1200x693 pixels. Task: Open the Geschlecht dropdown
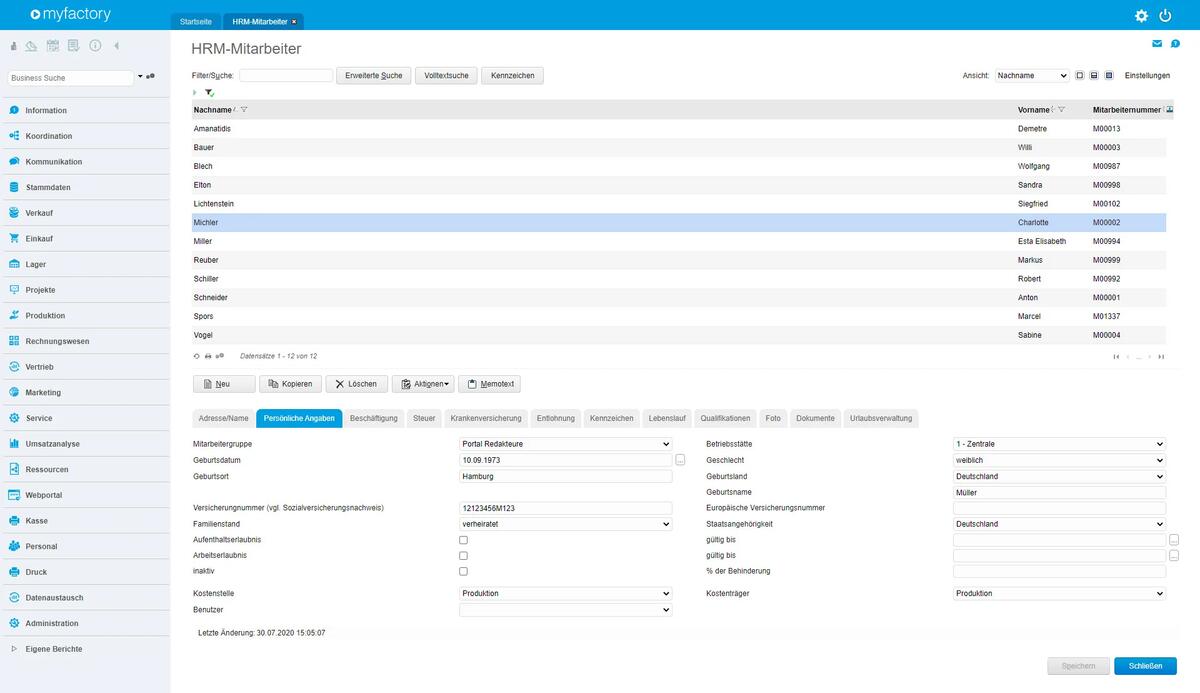pyautogui.click(x=1059, y=460)
